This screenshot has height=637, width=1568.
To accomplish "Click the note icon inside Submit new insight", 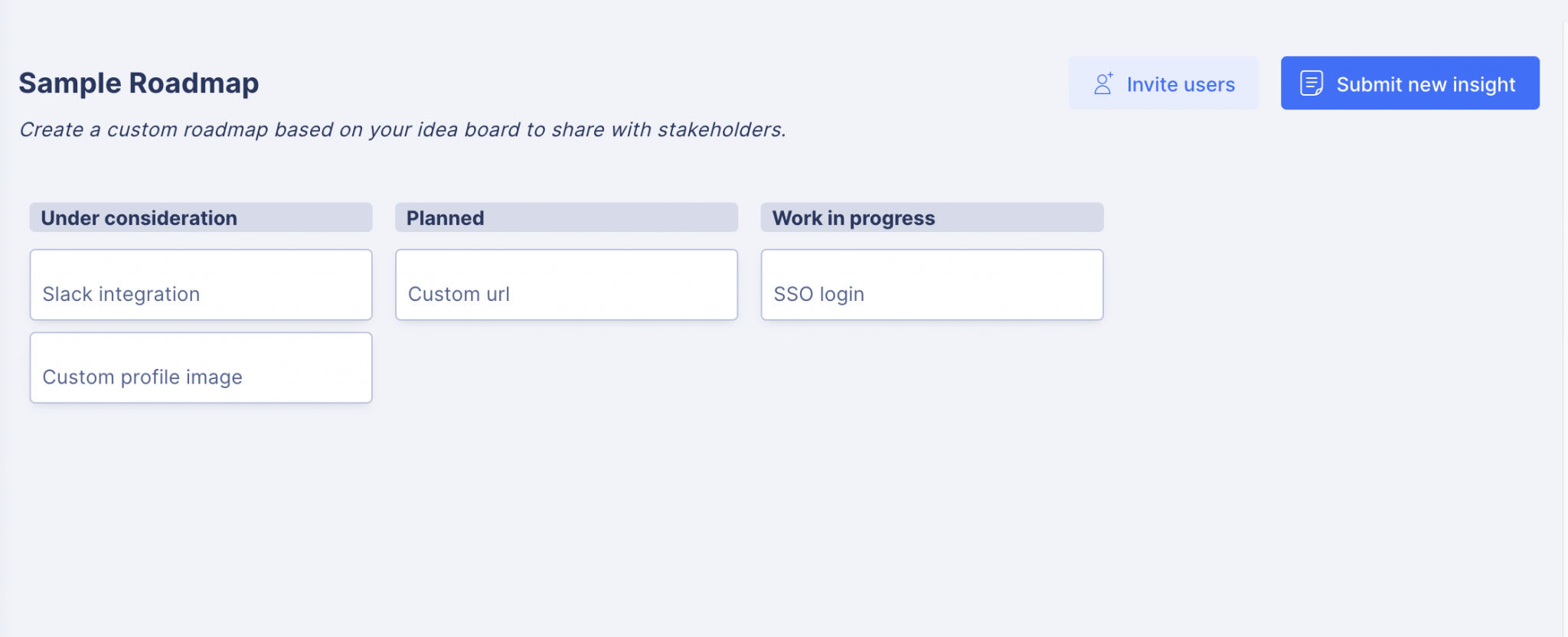I will 1311,82.
